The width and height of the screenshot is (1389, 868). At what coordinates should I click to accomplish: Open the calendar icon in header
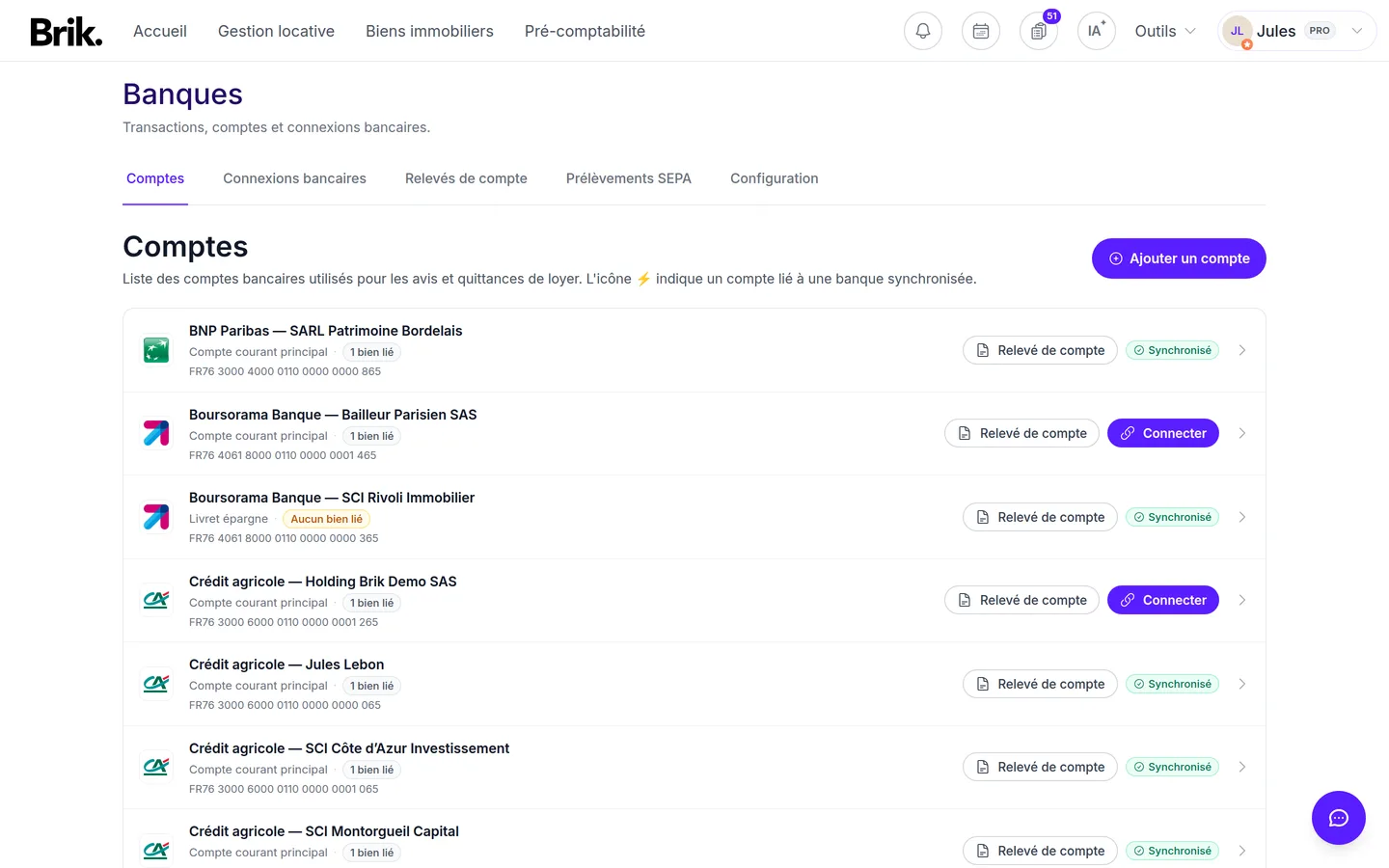[981, 31]
